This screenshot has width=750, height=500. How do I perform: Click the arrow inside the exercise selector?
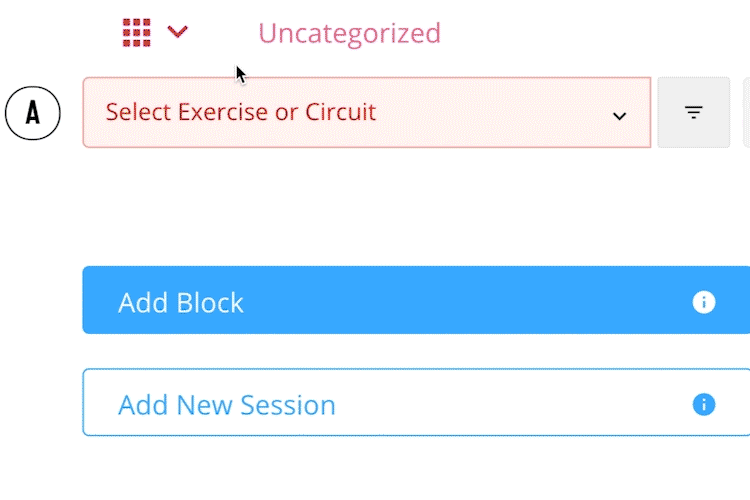(x=619, y=116)
